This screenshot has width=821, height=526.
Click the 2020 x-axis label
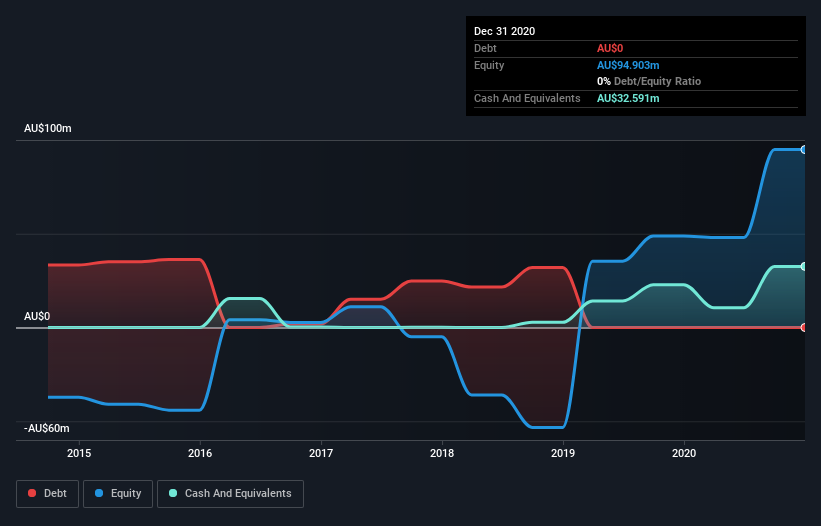[684, 453]
